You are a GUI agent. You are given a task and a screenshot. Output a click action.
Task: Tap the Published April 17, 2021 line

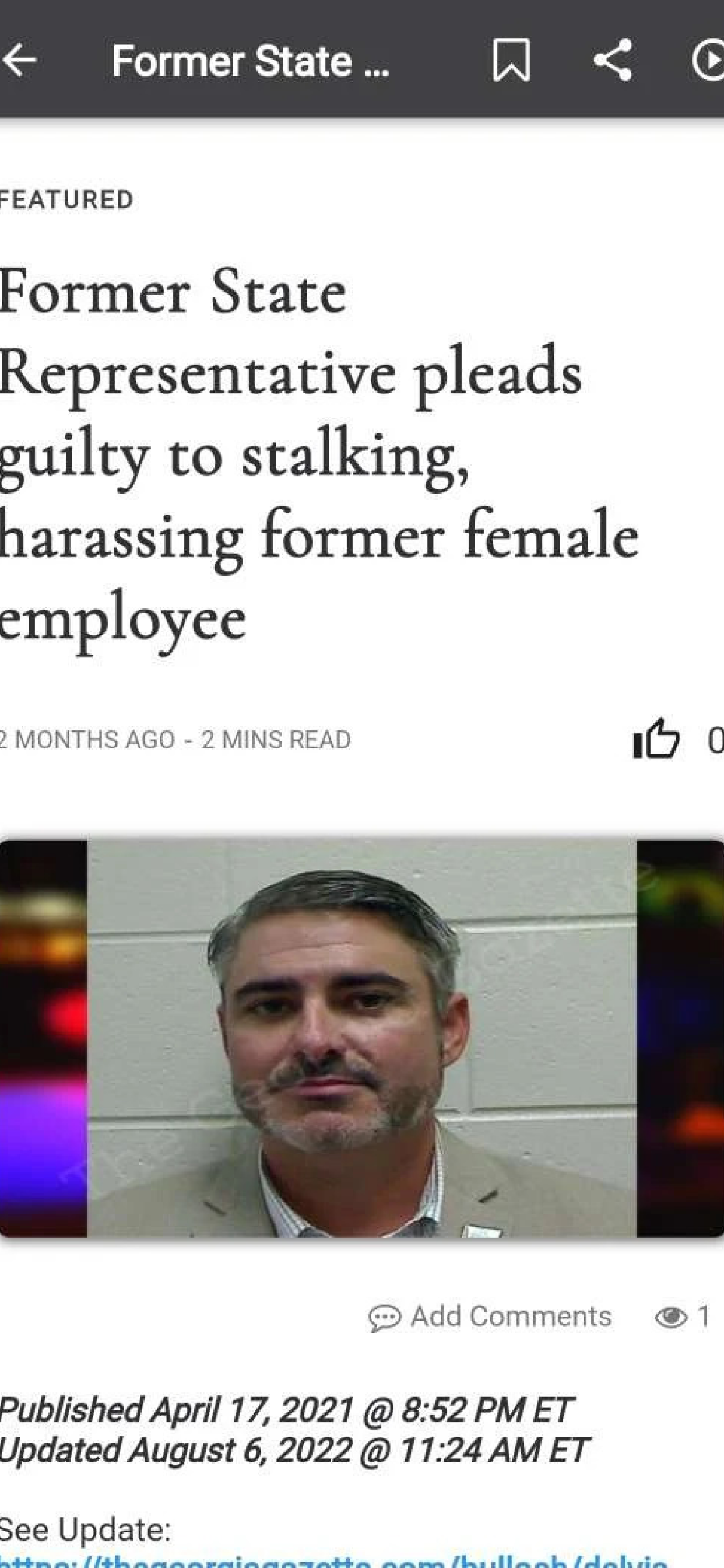(x=285, y=1410)
